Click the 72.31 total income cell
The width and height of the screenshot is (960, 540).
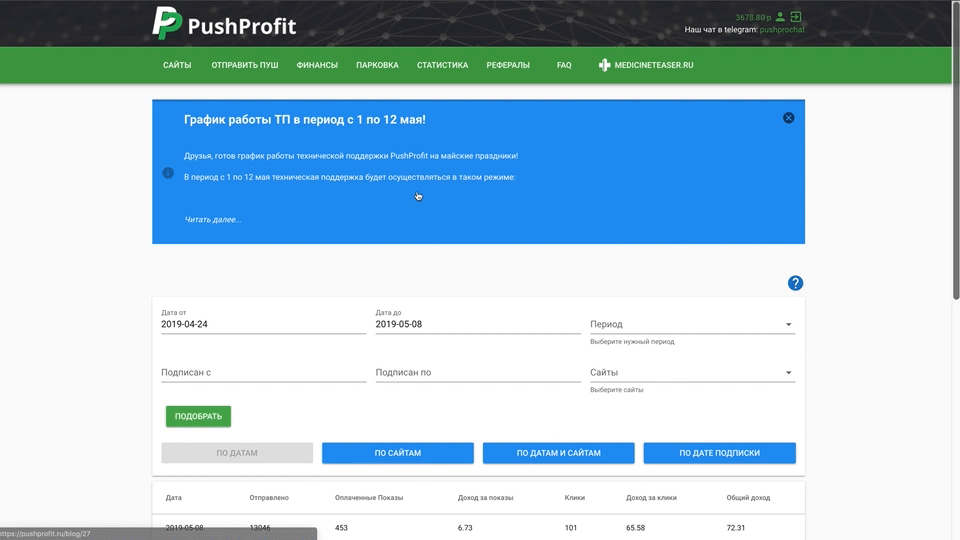pos(736,528)
